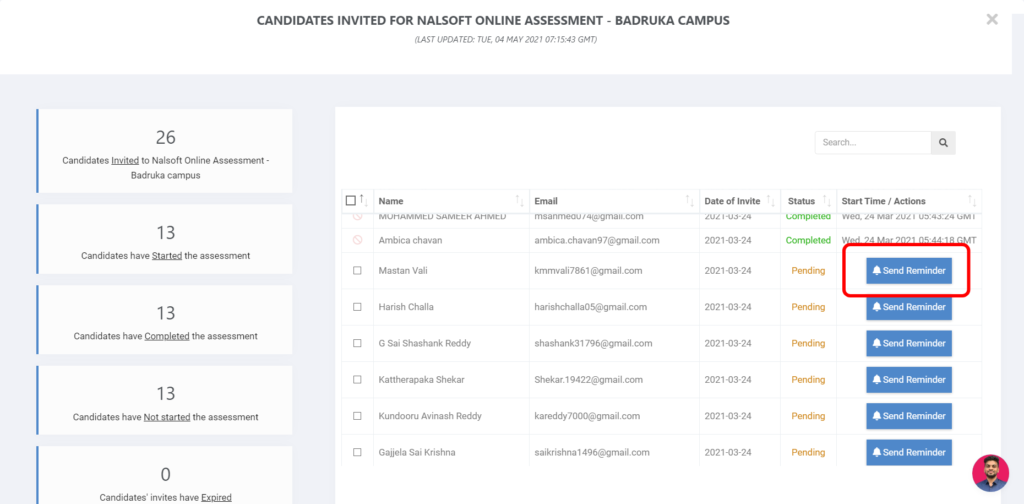Viewport: 1024px width, 504px height.
Task: Select email shashank31796@gmail.com
Action: pyautogui.click(x=593, y=343)
